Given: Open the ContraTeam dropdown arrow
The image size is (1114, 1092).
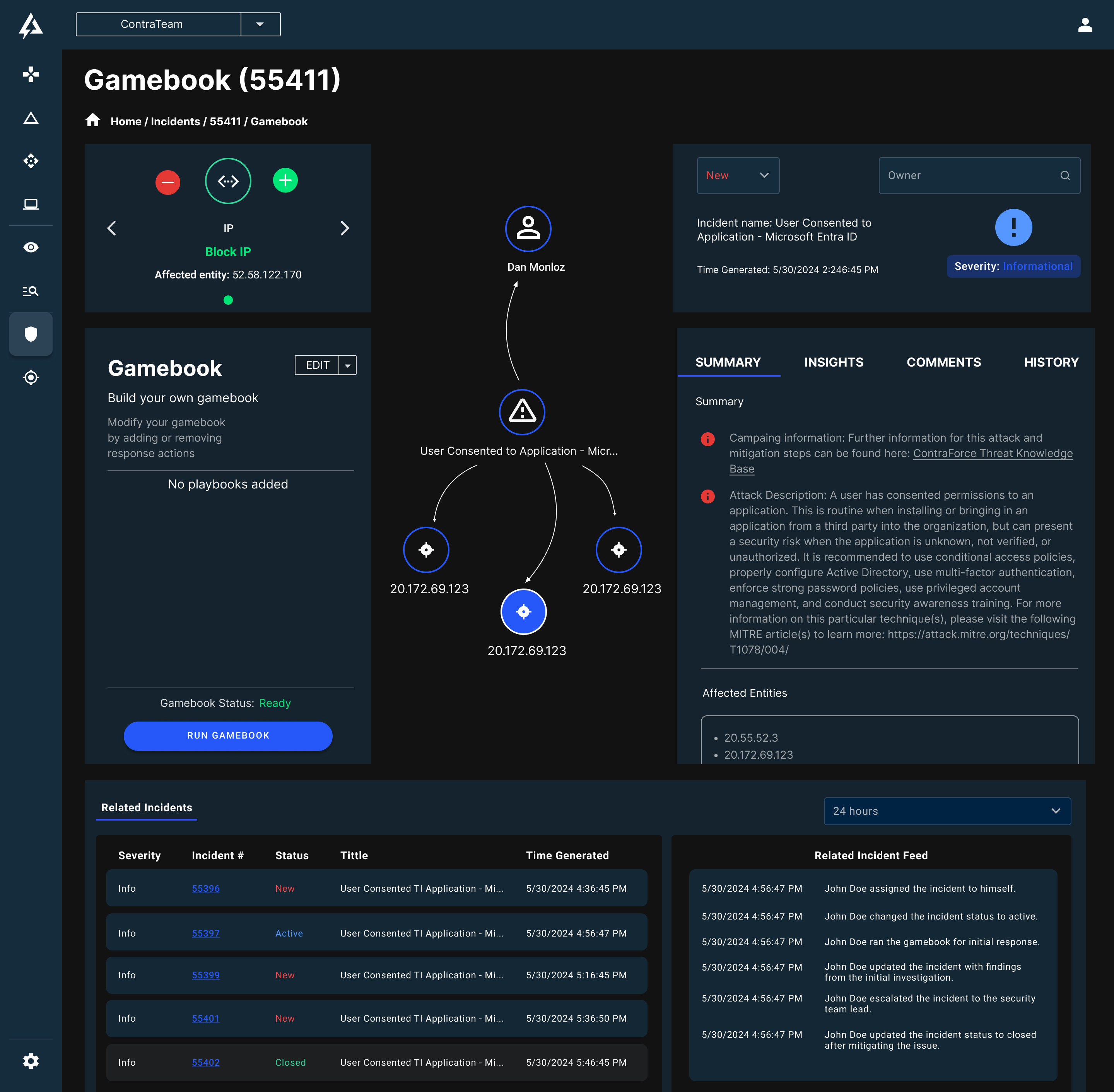Looking at the screenshot, I should click(x=260, y=24).
